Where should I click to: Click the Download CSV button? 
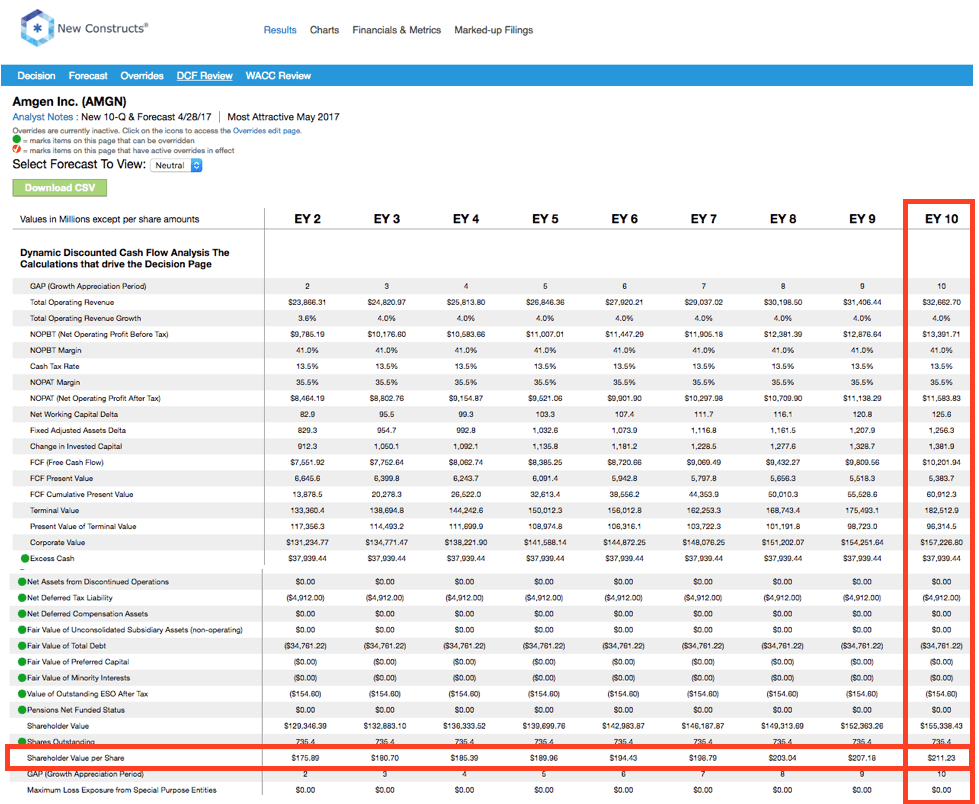point(60,188)
